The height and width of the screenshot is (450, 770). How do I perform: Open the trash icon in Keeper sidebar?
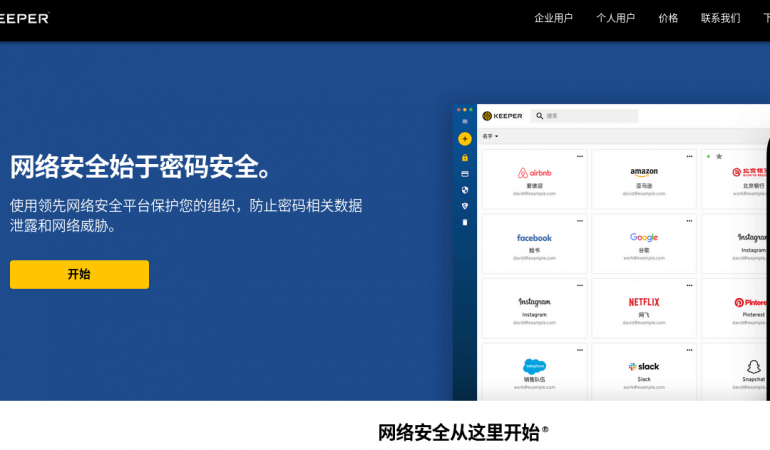point(464,222)
